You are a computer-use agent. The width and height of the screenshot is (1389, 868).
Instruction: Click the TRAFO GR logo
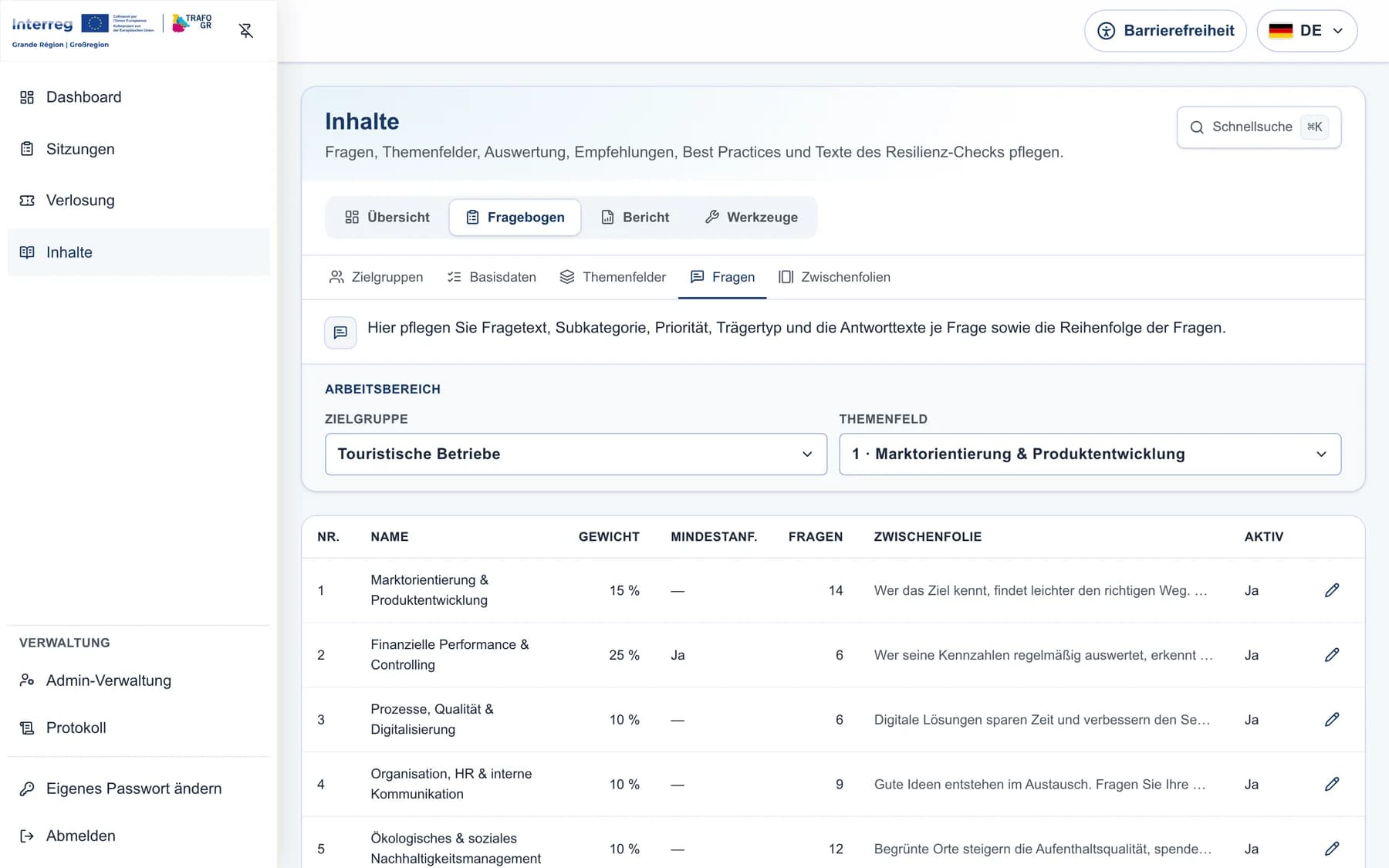click(192, 23)
